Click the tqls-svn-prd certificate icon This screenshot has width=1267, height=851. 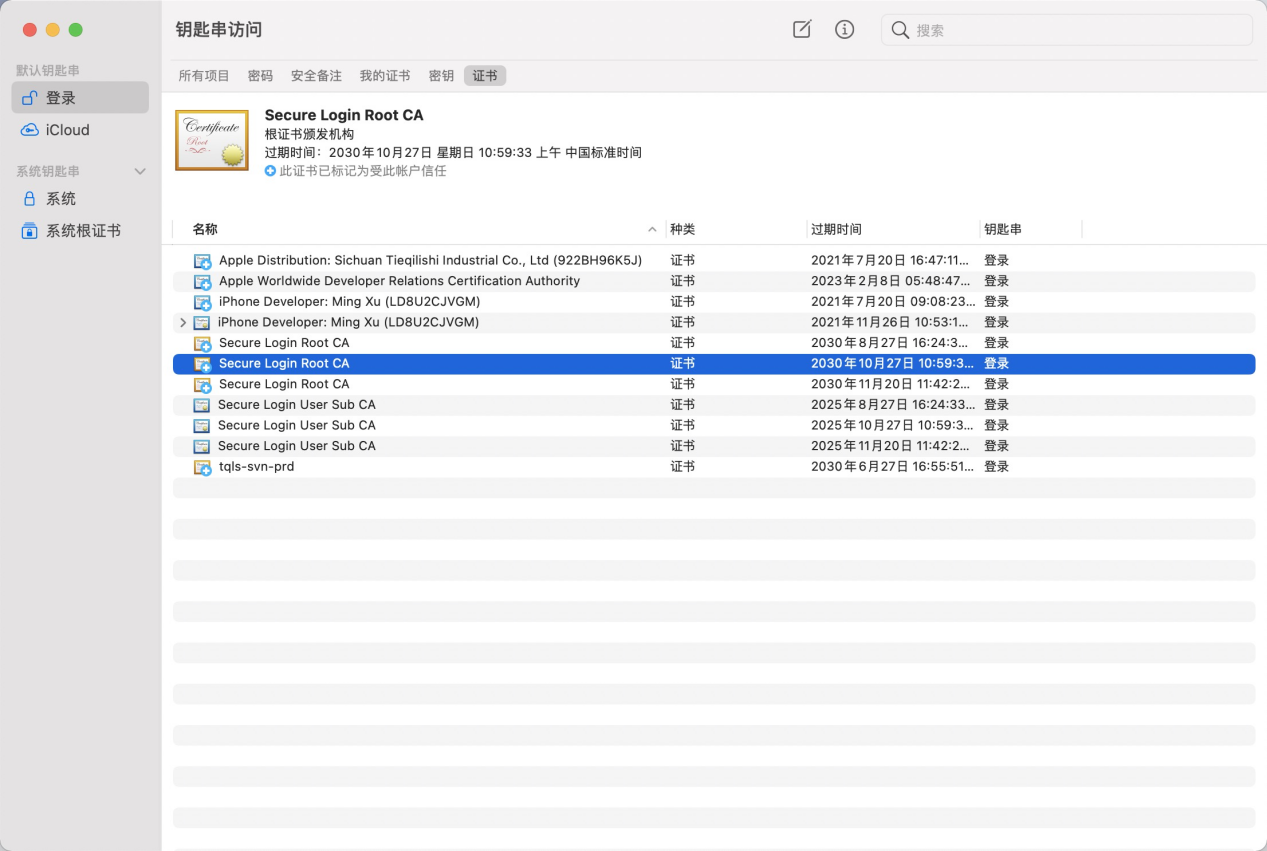[x=202, y=467]
